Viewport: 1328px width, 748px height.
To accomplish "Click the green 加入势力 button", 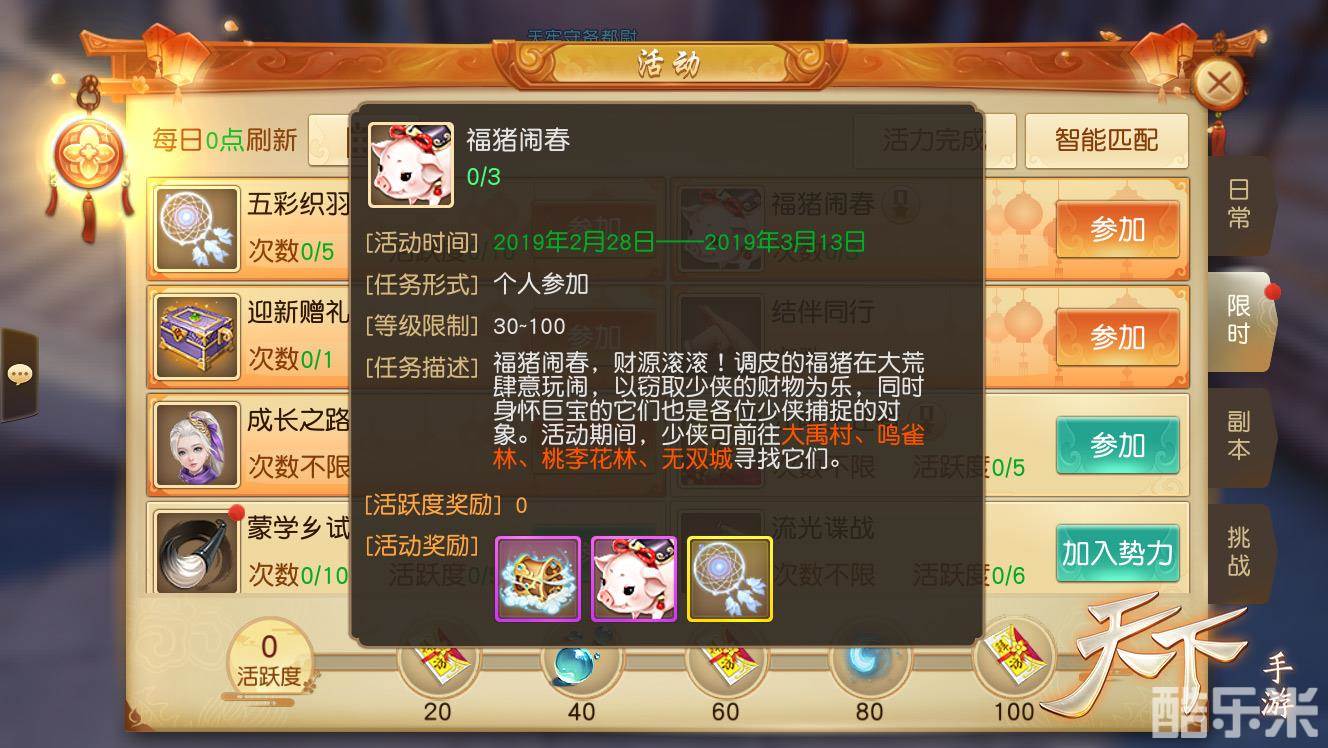I will pyautogui.click(x=1117, y=553).
